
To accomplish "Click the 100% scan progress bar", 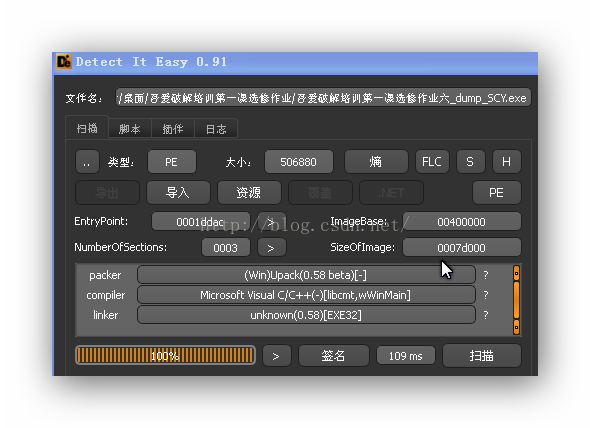I will tap(166, 355).
